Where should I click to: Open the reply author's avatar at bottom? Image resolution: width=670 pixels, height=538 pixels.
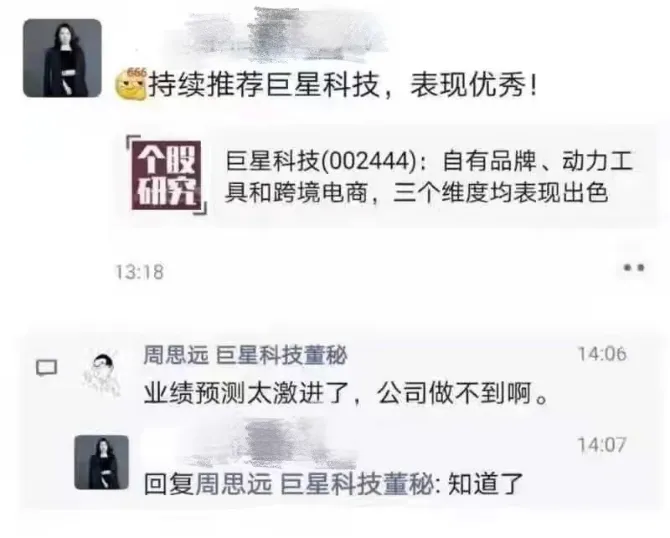tap(102, 462)
